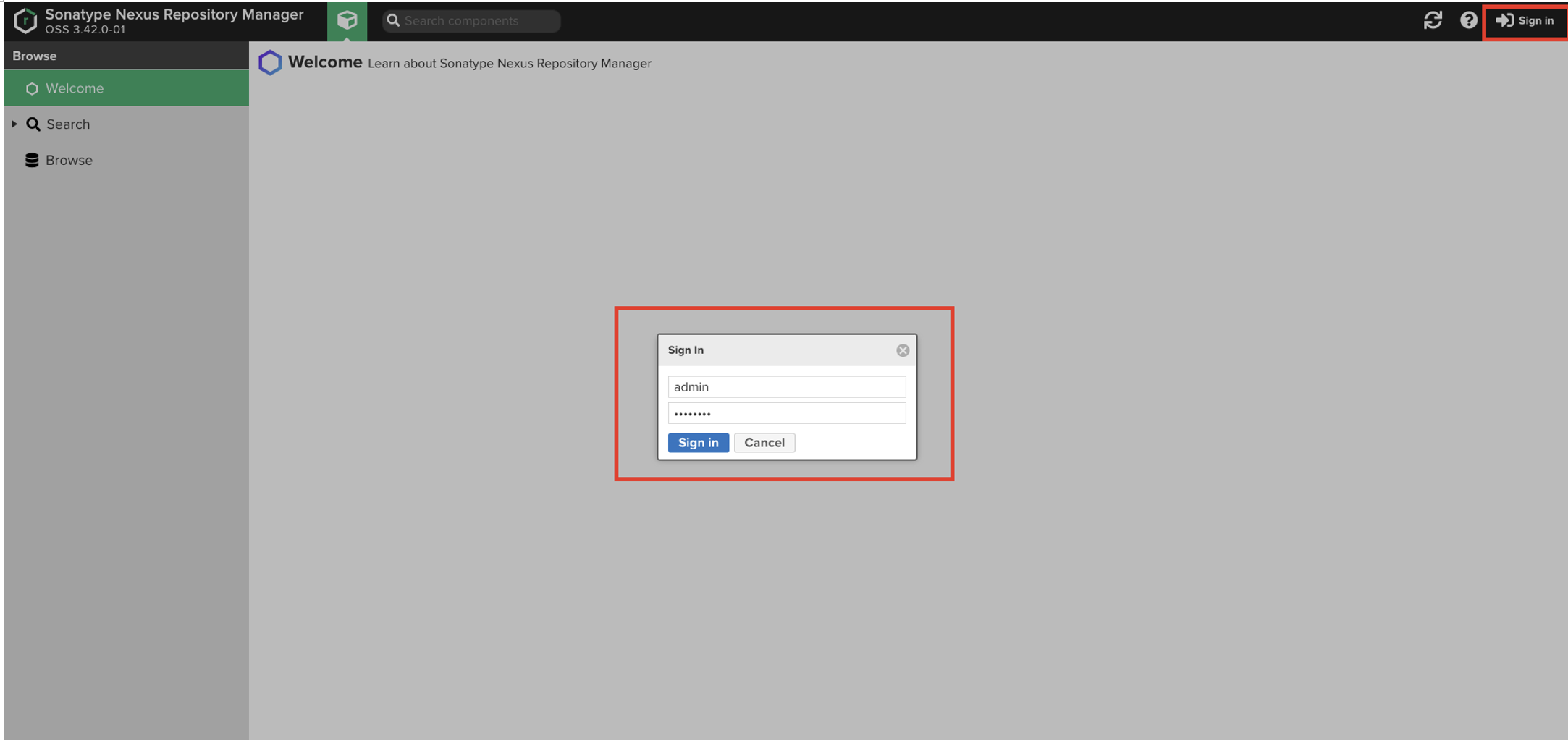Click the Browse database icon in sidebar
This screenshot has width=1568, height=741.
pos(32,160)
